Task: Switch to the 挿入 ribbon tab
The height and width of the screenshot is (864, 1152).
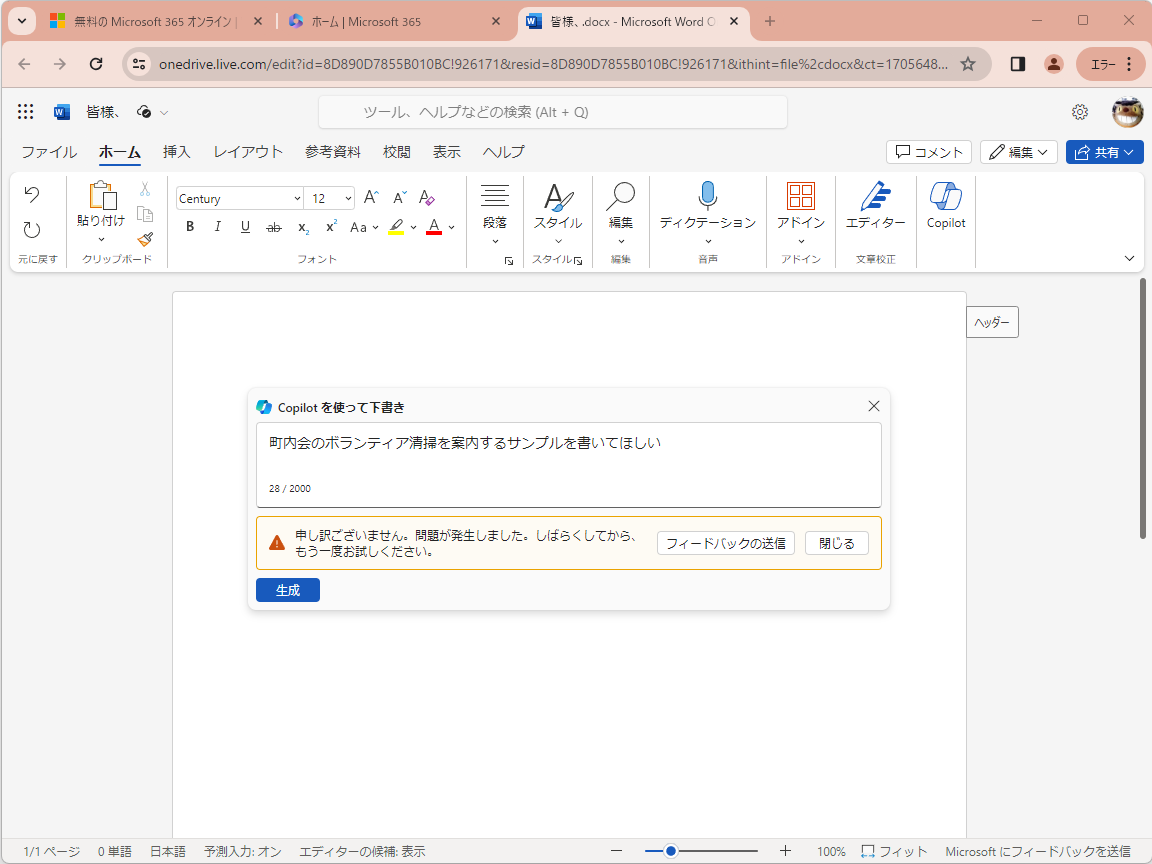Action: click(176, 152)
